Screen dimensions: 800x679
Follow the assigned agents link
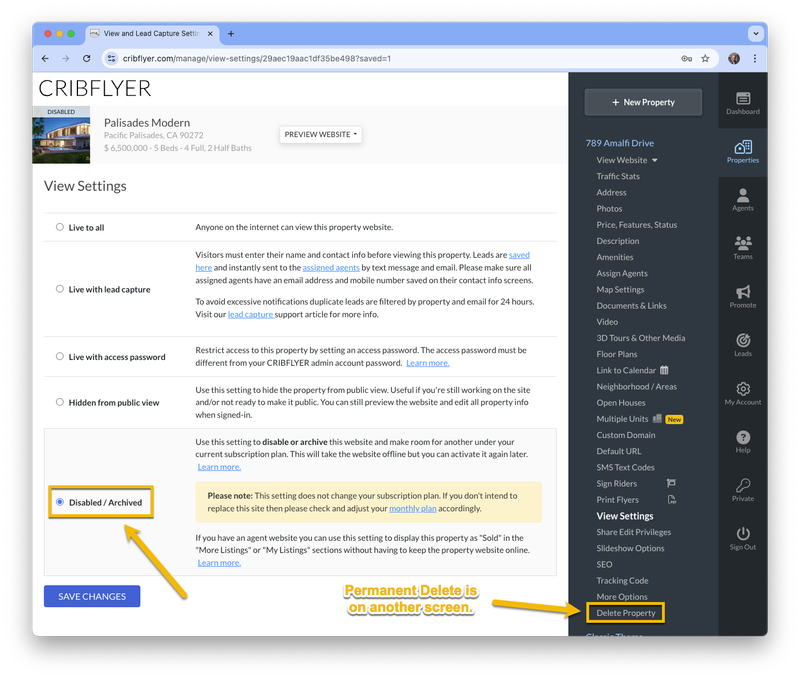point(331,267)
